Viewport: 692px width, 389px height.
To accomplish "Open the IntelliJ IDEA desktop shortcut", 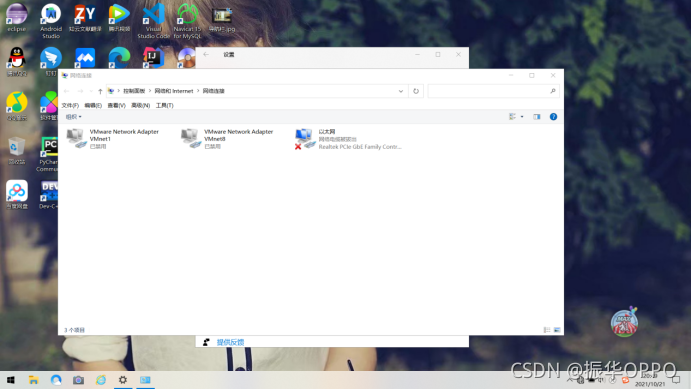I will (x=154, y=58).
